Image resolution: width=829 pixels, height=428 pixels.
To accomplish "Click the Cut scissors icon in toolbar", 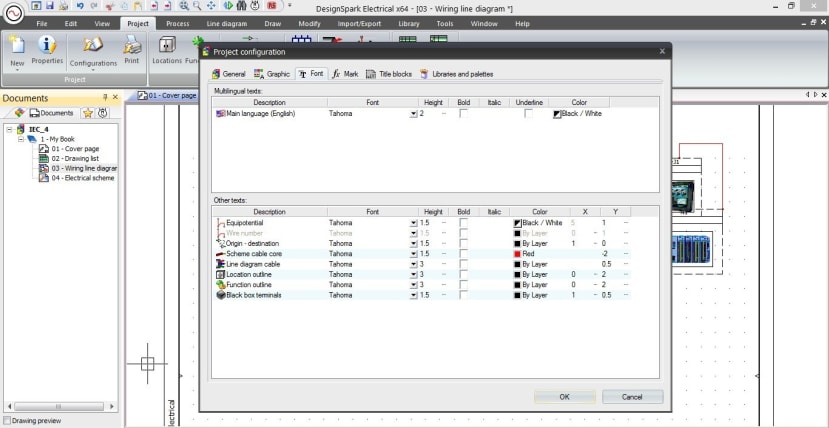I will 109,6.
